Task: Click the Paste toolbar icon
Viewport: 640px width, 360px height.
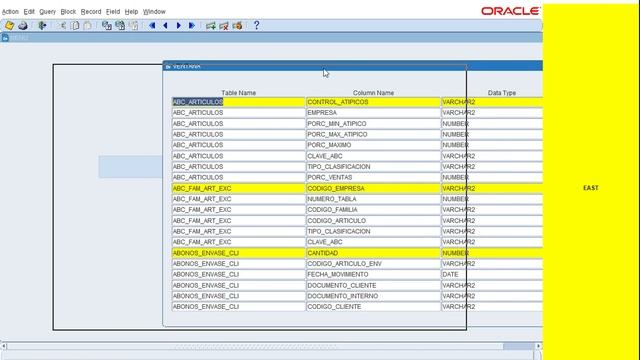Action: 88,26
